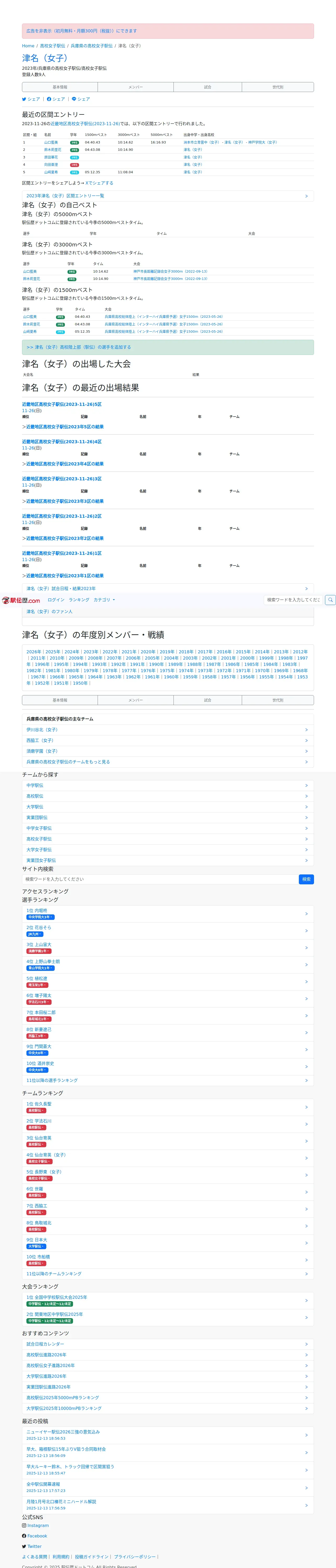This screenshot has width=336, height=1568.
Task: Click the blue 検索 button
Action: [x=306, y=880]
